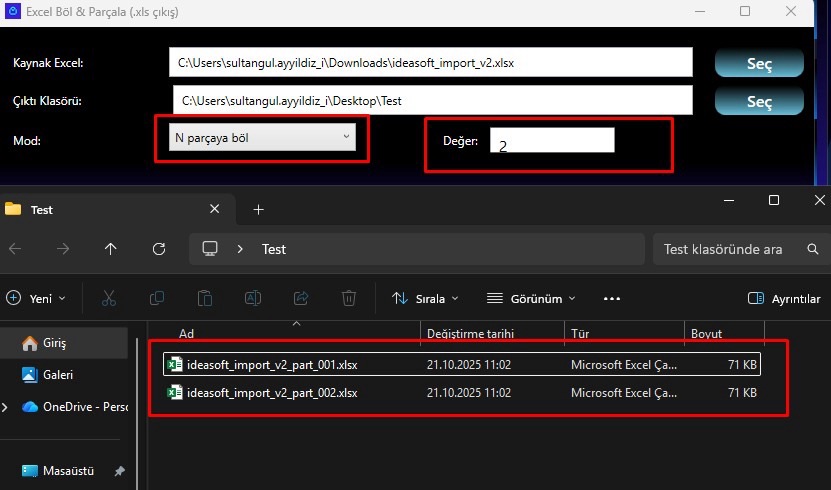831x490 pixels.
Task: Refresh the Test folder view
Action: [x=158, y=249]
